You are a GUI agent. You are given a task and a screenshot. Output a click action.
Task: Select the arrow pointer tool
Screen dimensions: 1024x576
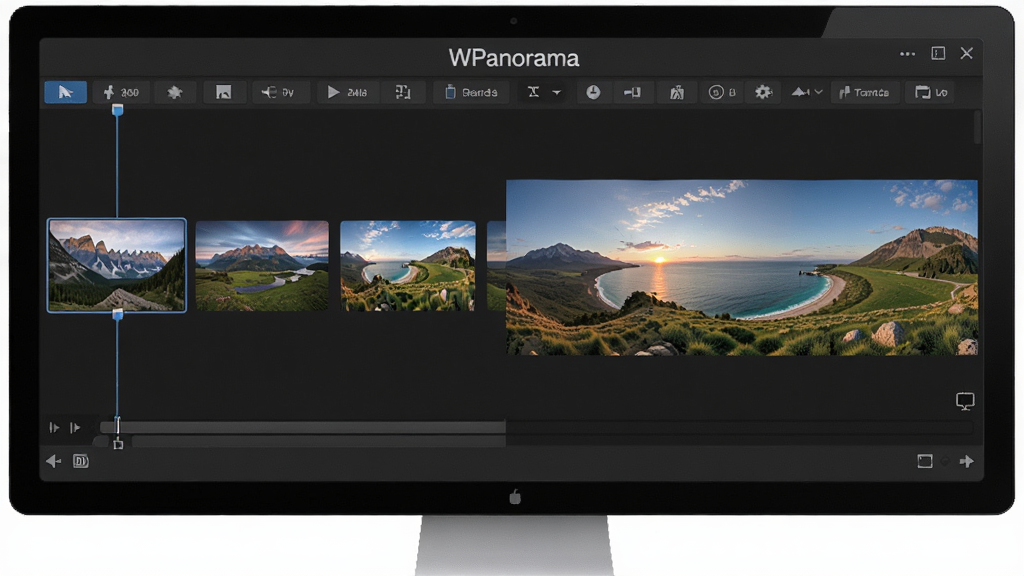tap(65, 92)
